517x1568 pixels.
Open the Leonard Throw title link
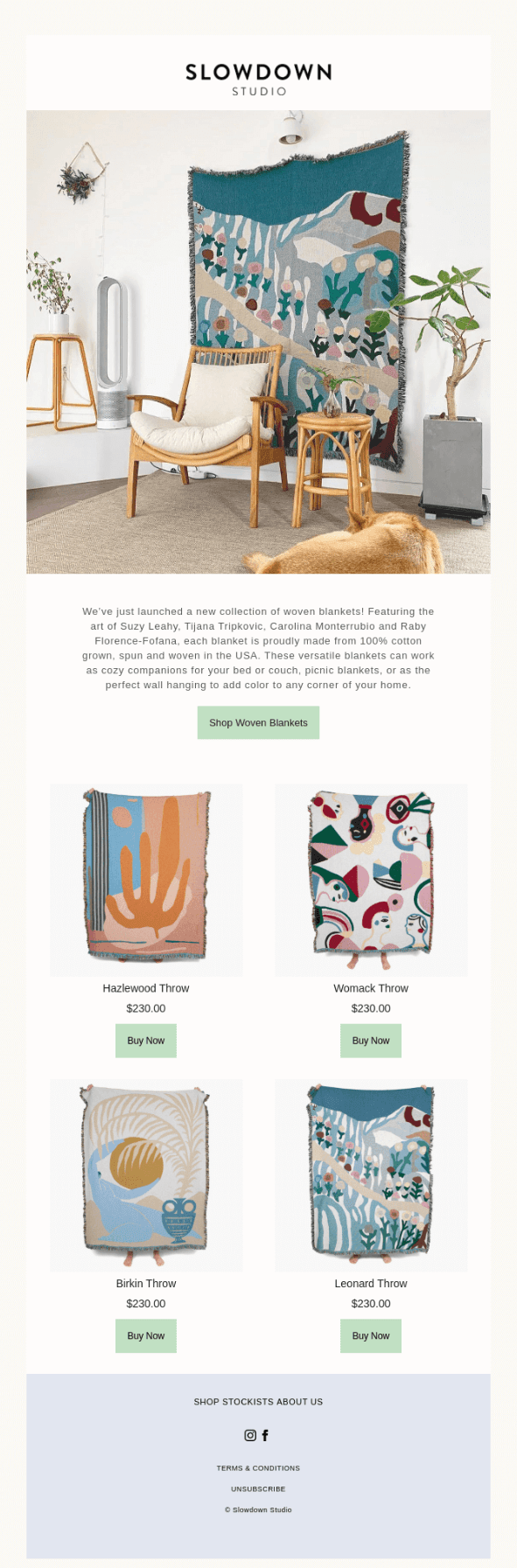pos(371,1283)
